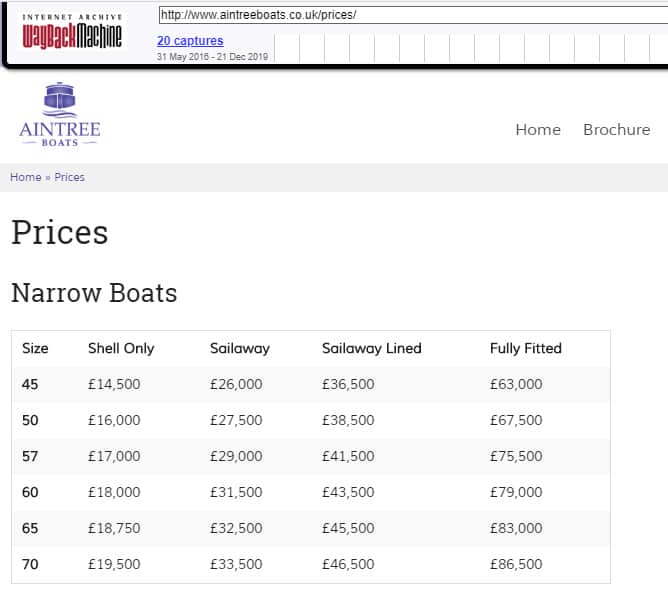This screenshot has width=668, height=601.
Task: Click size 70 row label
Action: [30, 564]
